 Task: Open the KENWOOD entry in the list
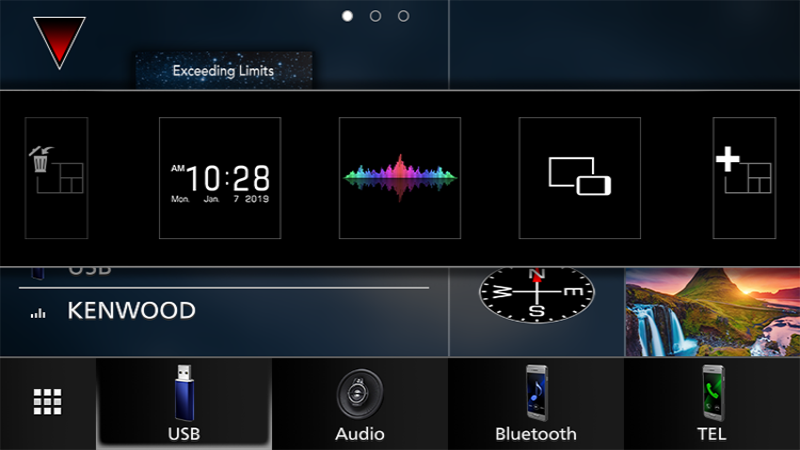click(131, 311)
